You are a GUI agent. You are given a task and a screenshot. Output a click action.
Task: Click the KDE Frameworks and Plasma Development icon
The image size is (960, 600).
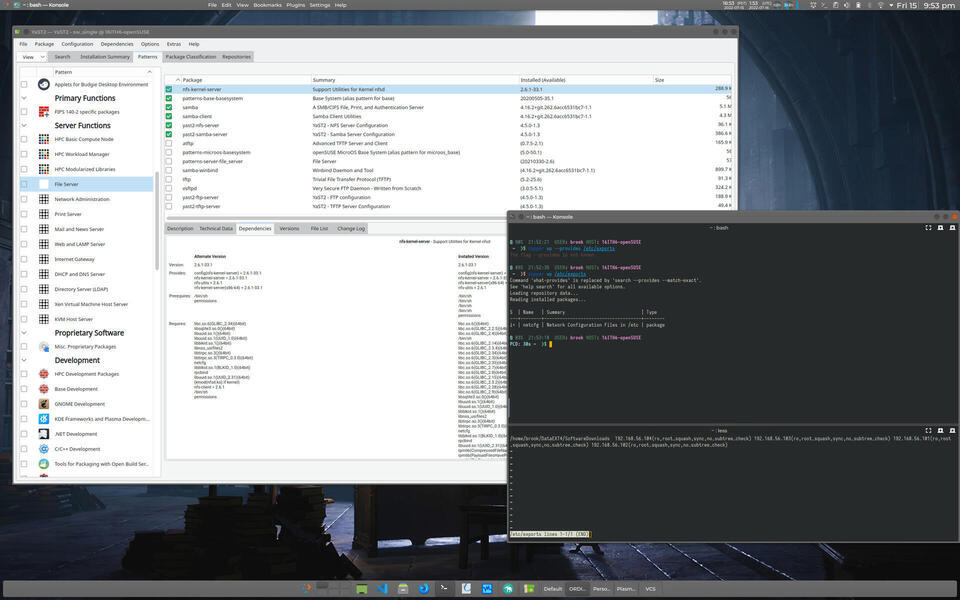tap(43, 419)
